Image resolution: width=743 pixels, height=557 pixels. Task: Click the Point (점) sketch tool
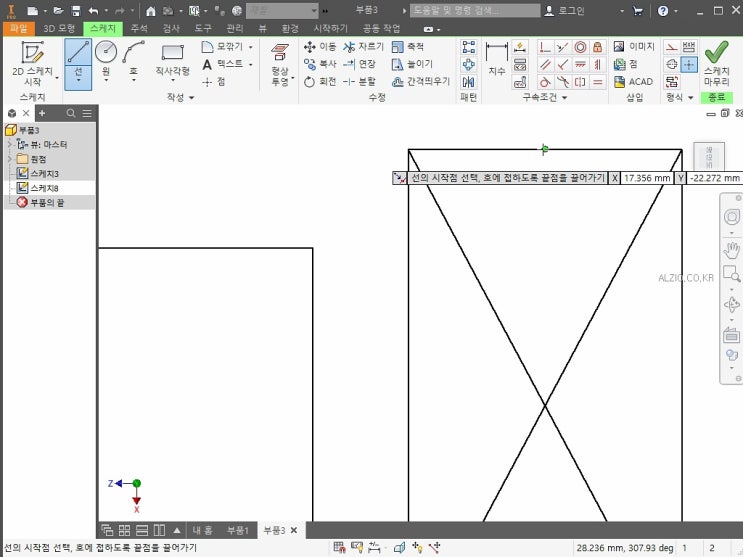213,82
